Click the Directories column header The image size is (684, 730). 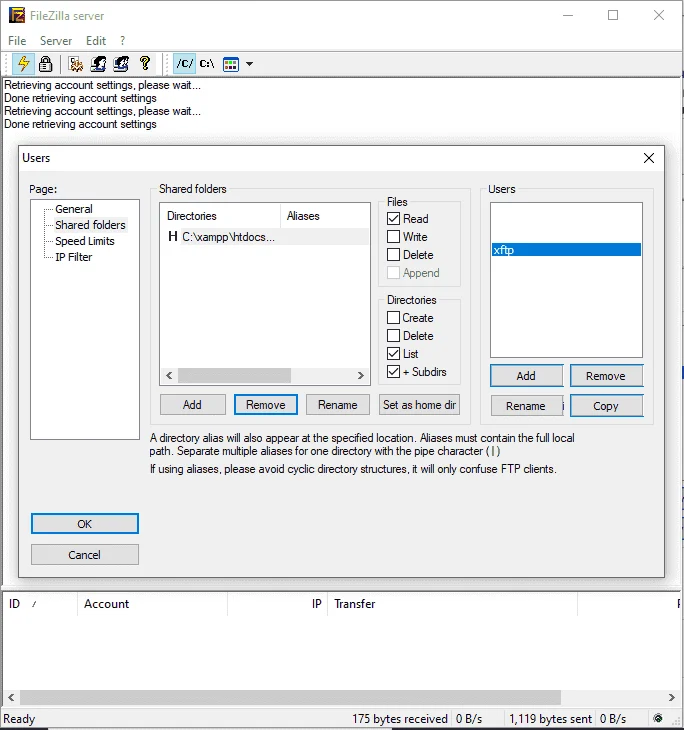tap(221, 216)
